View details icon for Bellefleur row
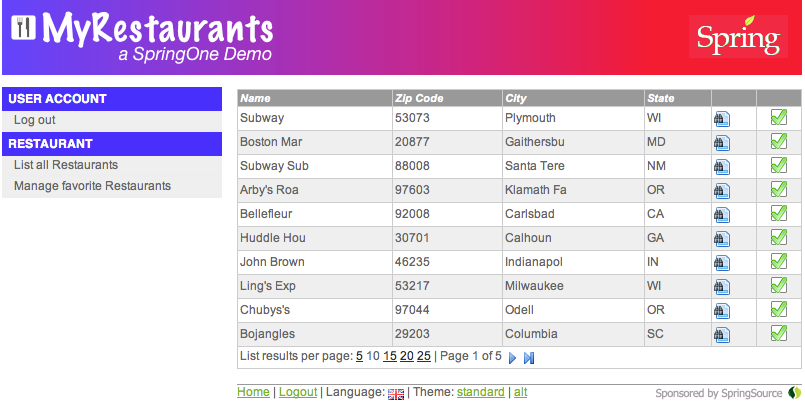This screenshot has width=805, height=410. (721, 214)
